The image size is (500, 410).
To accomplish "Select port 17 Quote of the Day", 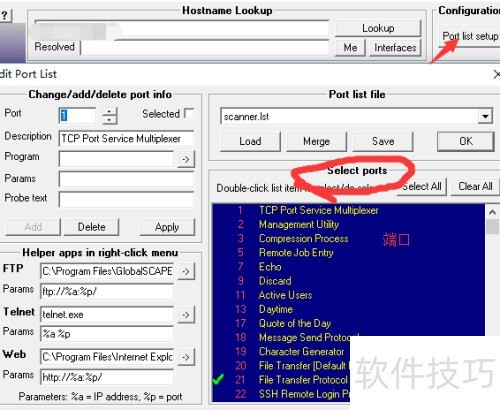I will [348, 323].
